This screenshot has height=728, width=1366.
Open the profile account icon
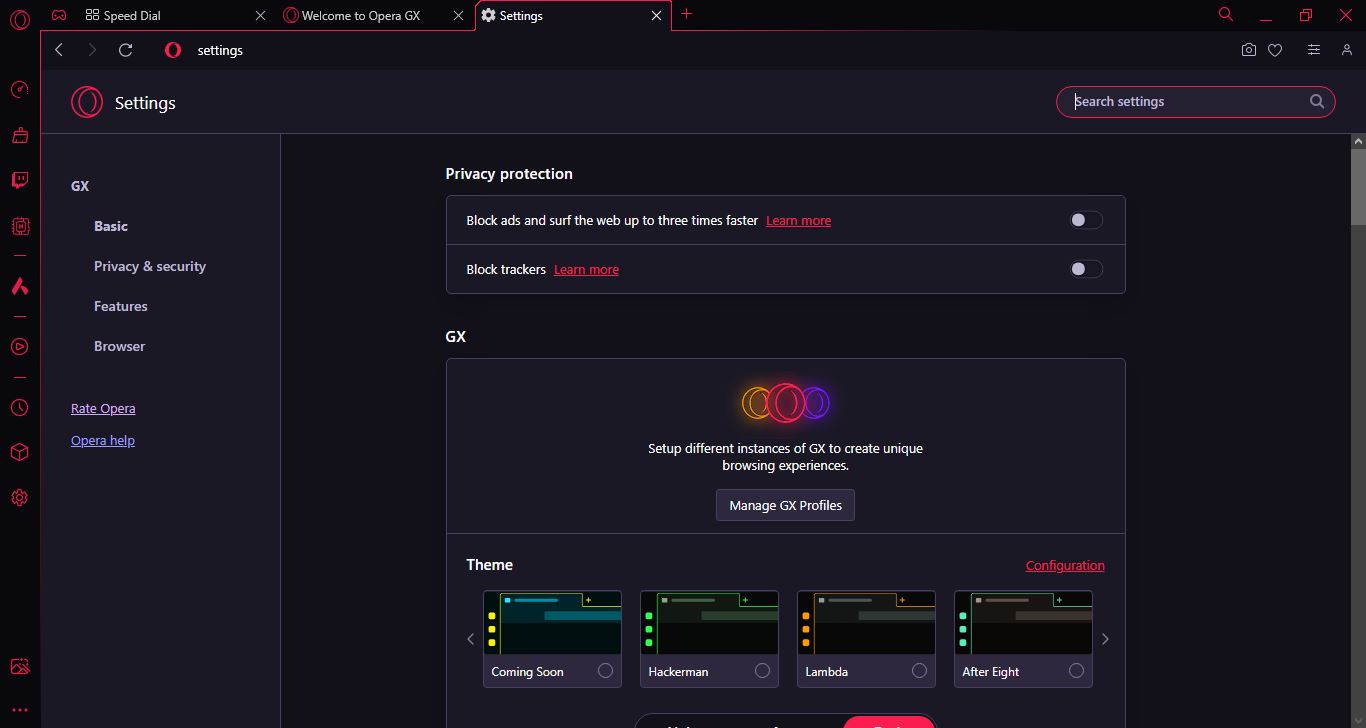pos(1347,50)
